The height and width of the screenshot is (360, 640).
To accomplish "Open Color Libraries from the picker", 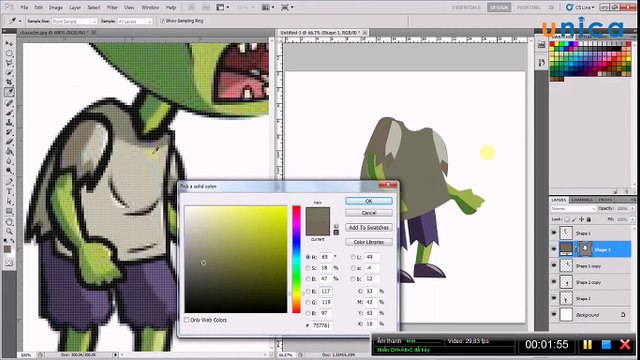I will click(369, 242).
